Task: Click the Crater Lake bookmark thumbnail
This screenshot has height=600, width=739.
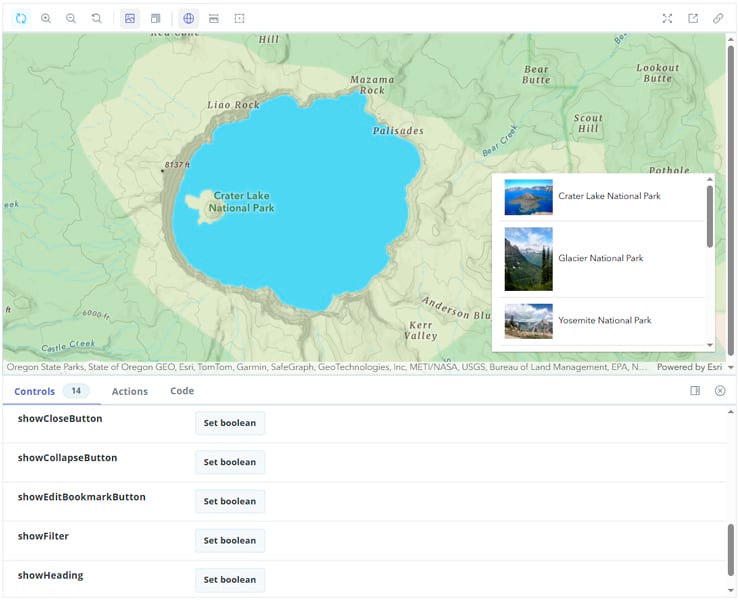Action: pyautogui.click(x=528, y=197)
